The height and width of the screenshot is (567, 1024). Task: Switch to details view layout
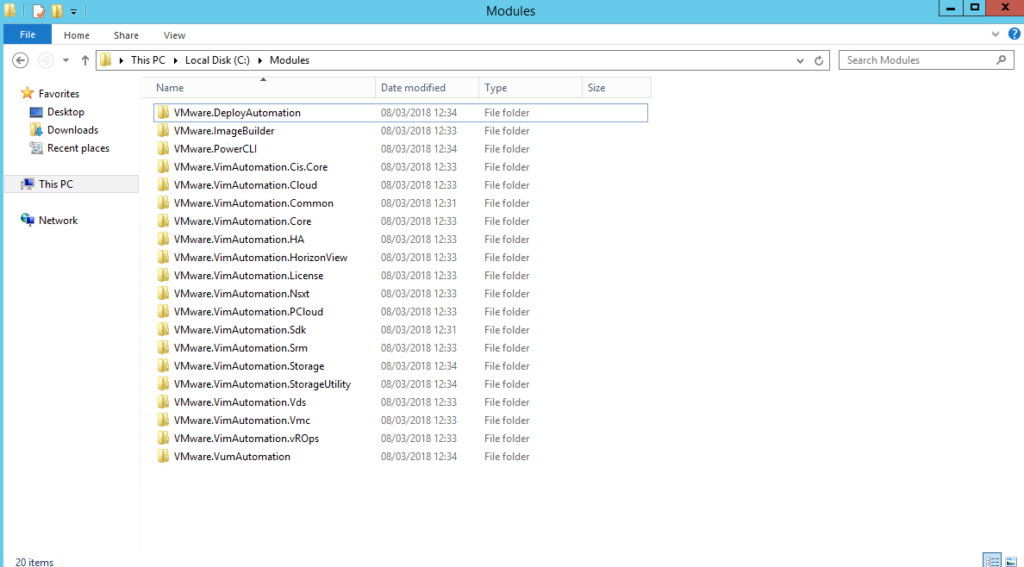(x=991, y=560)
